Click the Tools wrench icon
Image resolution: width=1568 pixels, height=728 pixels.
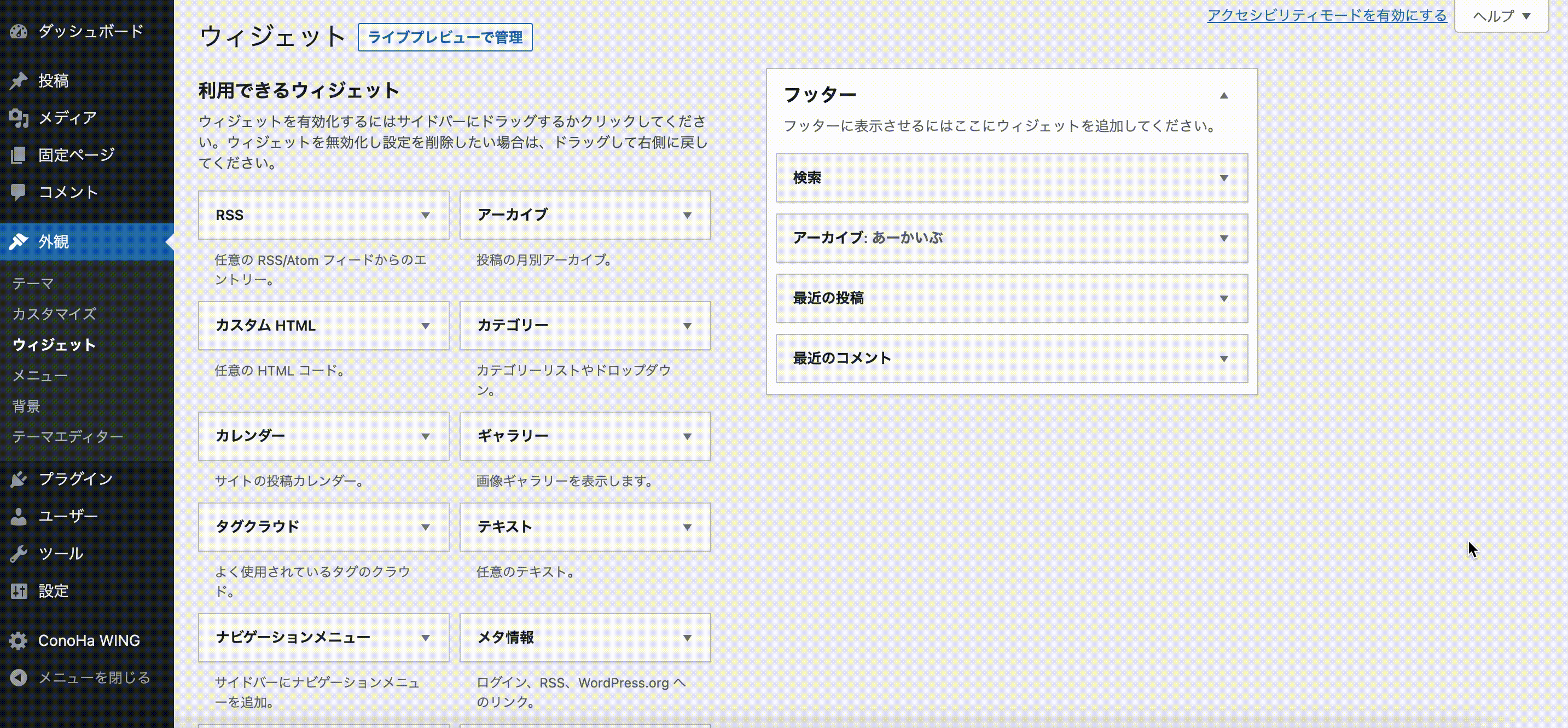(18, 554)
